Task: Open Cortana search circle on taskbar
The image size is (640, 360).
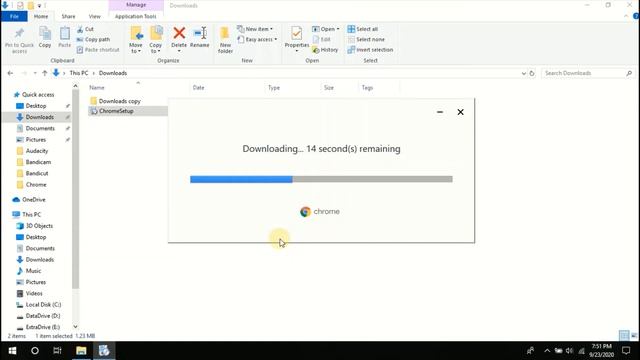Action: [x=35, y=351]
